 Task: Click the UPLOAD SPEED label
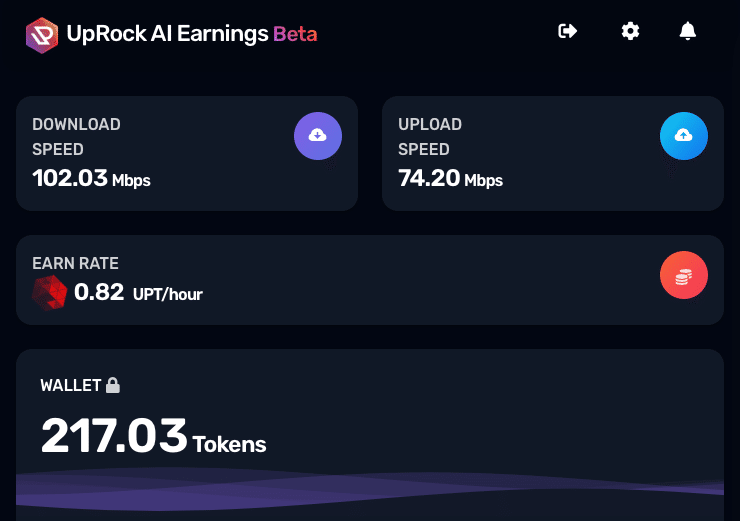click(430, 137)
